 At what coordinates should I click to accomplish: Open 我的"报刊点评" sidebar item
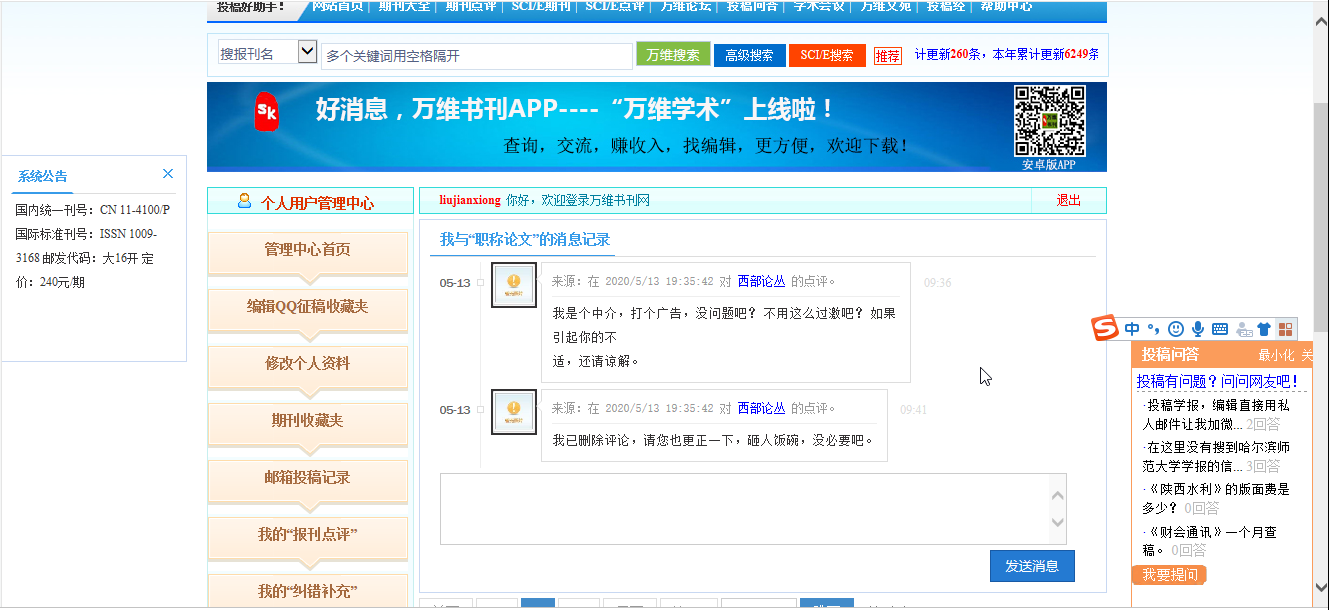pyautogui.click(x=307, y=535)
